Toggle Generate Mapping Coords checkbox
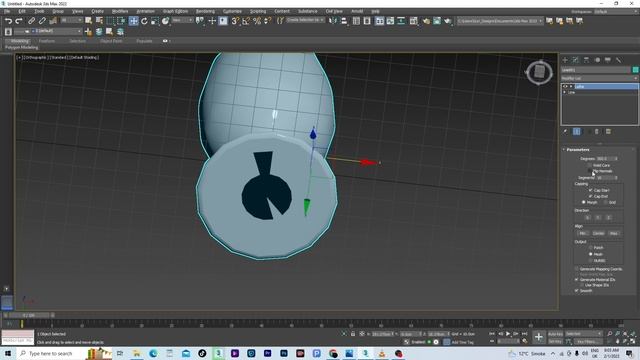This screenshot has height=360, width=640. tap(577, 269)
